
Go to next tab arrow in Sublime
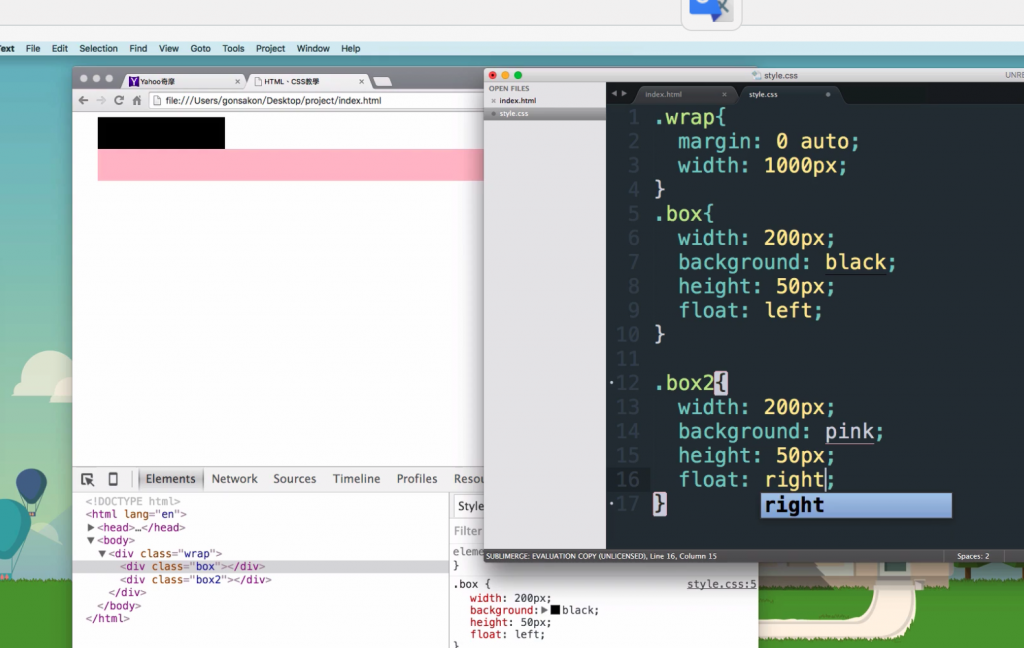[x=624, y=93]
